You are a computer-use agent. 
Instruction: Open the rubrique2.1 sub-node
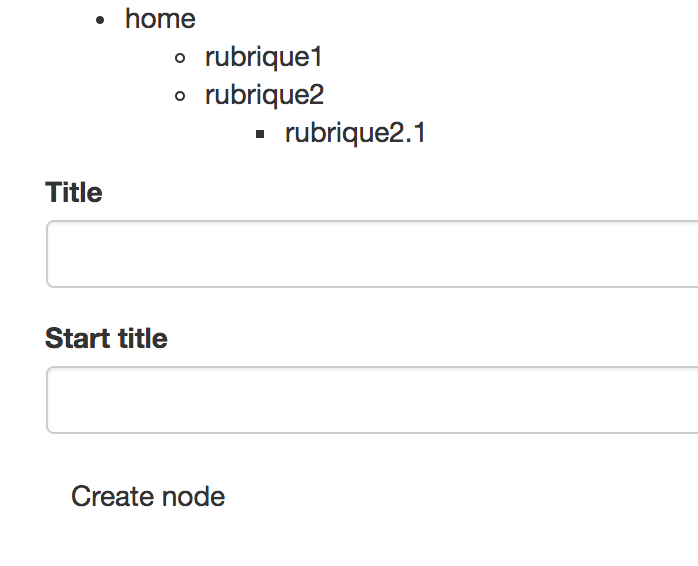tap(355, 133)
